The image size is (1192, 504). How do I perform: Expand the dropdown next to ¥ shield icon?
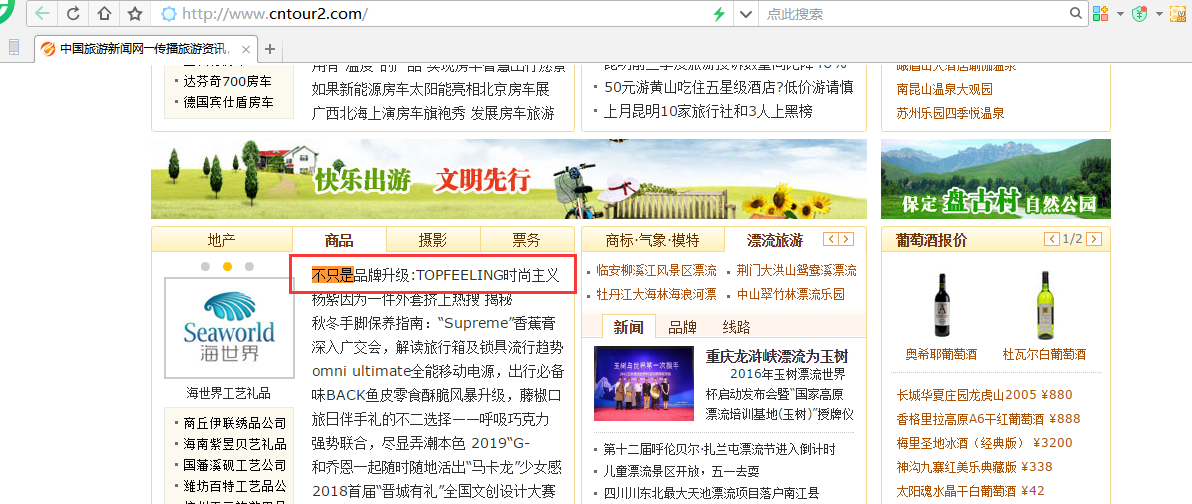click(1159, 14)
